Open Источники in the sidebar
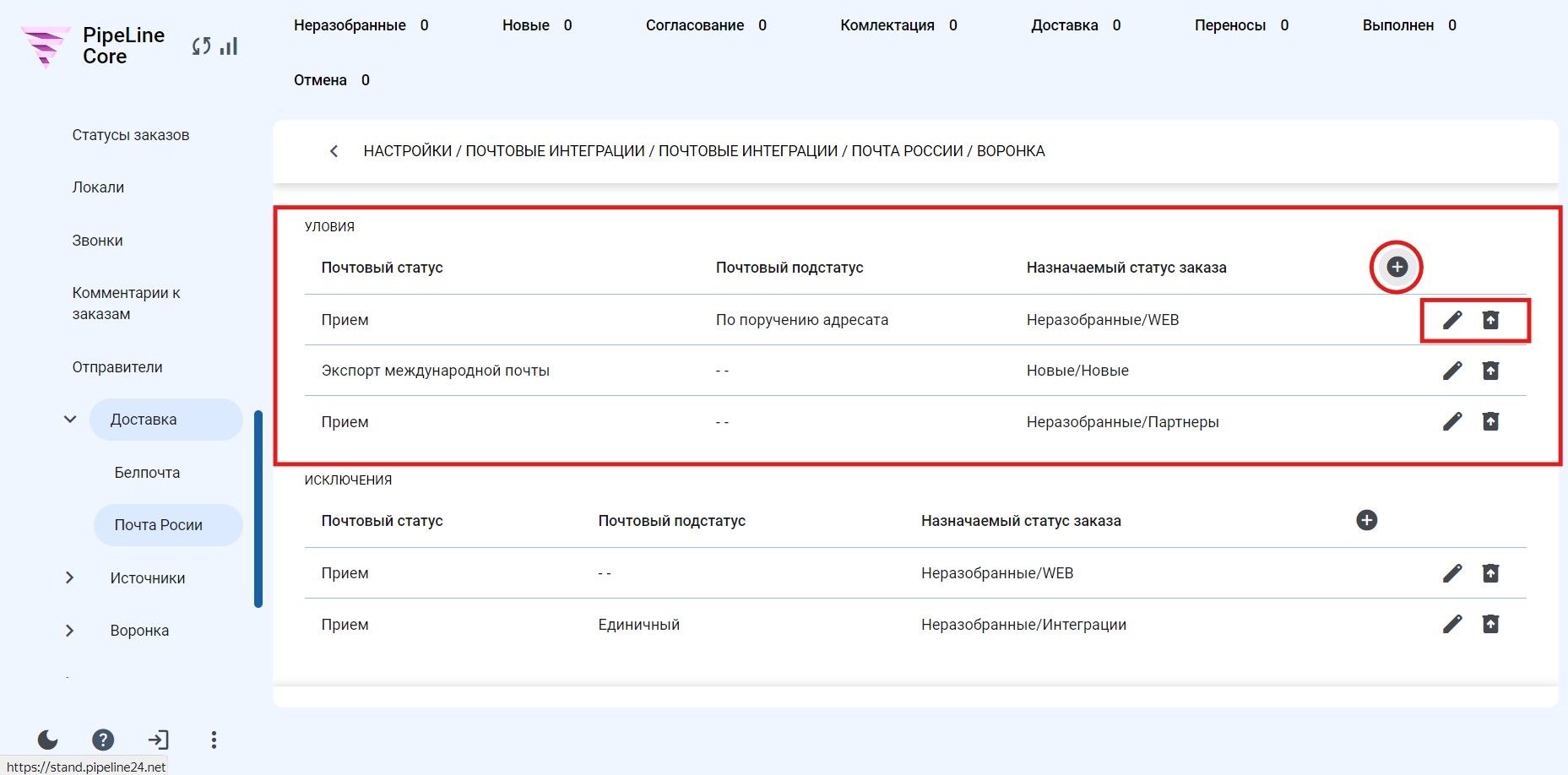The height and width of the screenshot is (775, 1568). tap(148, 578)
